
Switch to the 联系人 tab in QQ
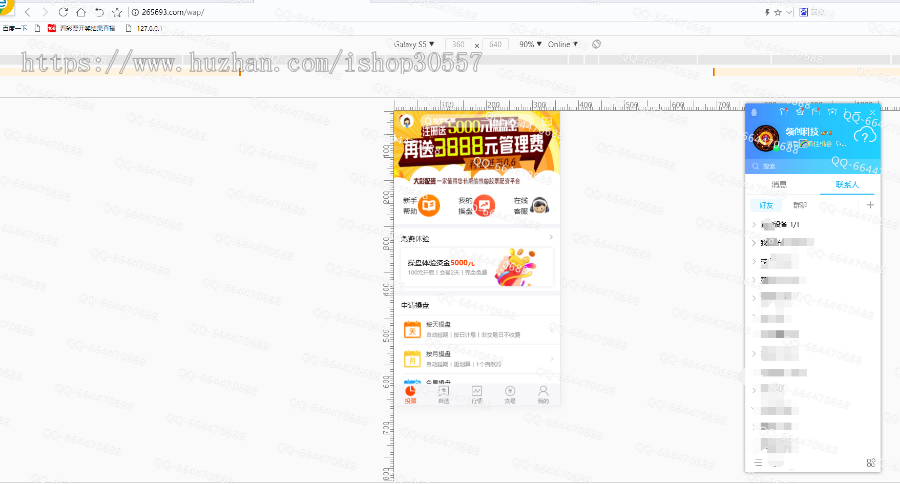(846, 185)
